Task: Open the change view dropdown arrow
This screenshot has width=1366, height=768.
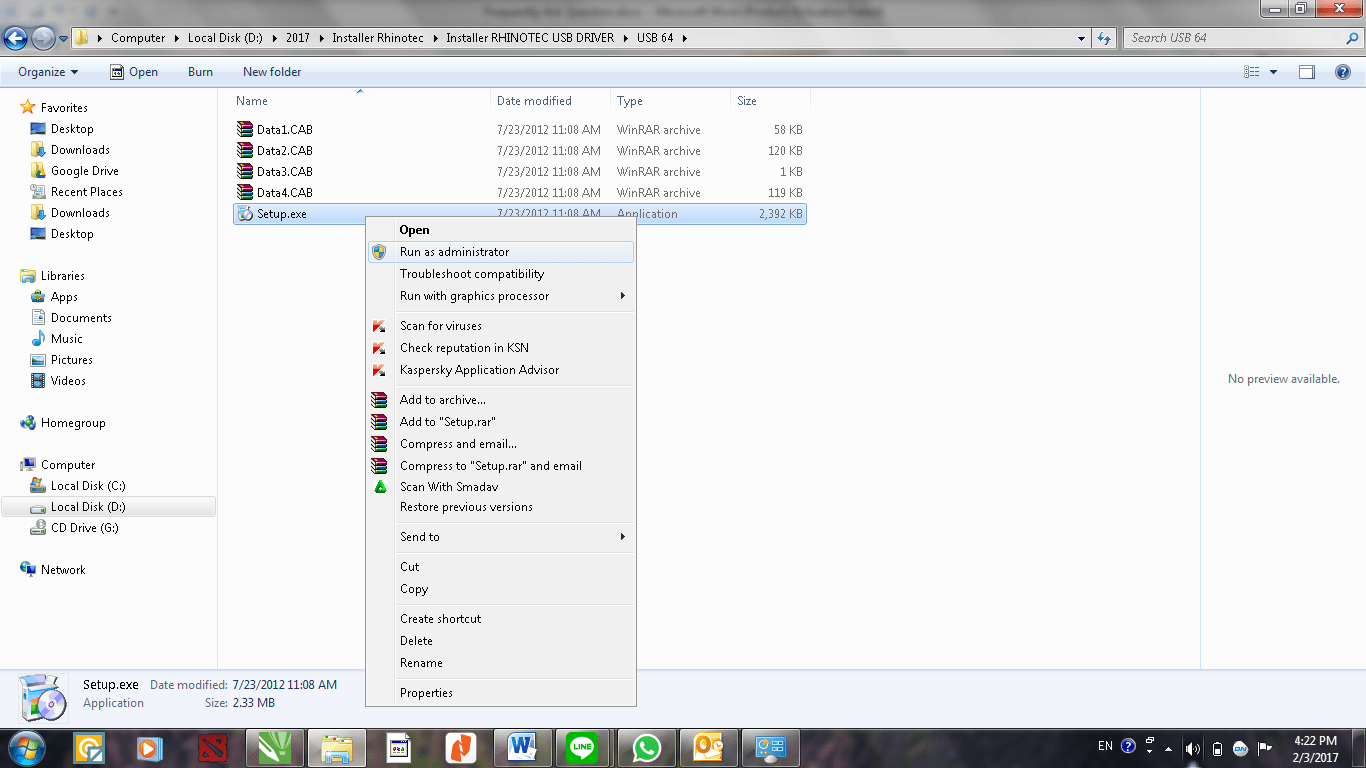Action: tap(1273, 72)
